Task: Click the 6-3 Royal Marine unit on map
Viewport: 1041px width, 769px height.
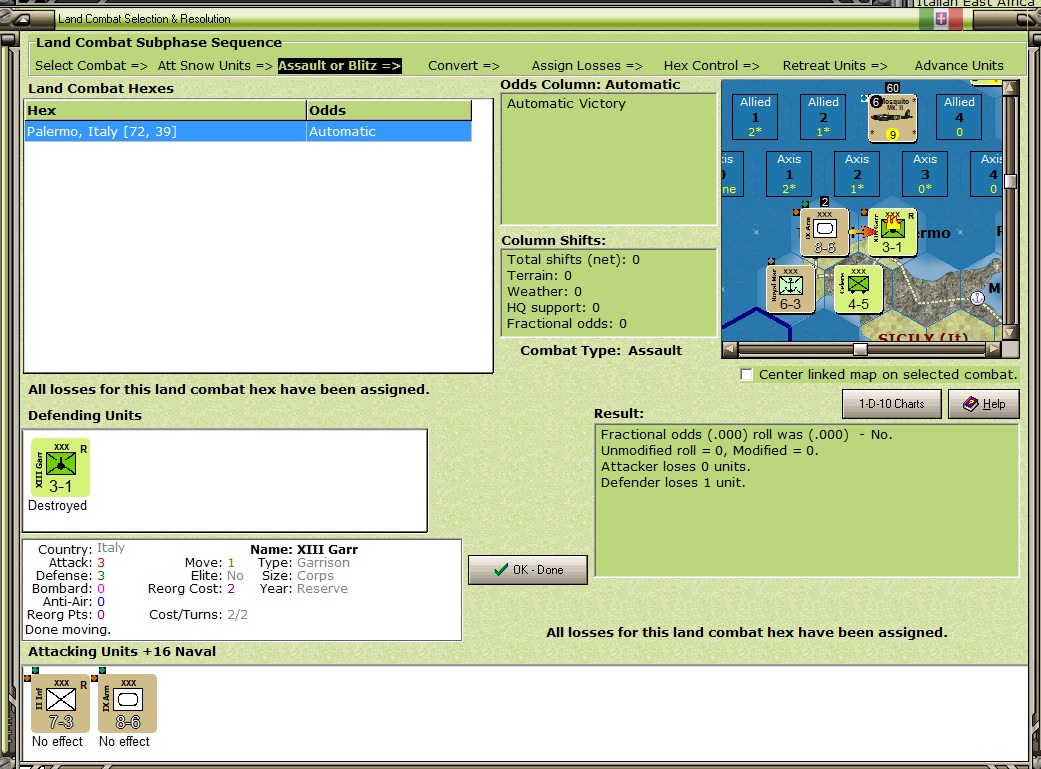Action: tap(791, 289)
